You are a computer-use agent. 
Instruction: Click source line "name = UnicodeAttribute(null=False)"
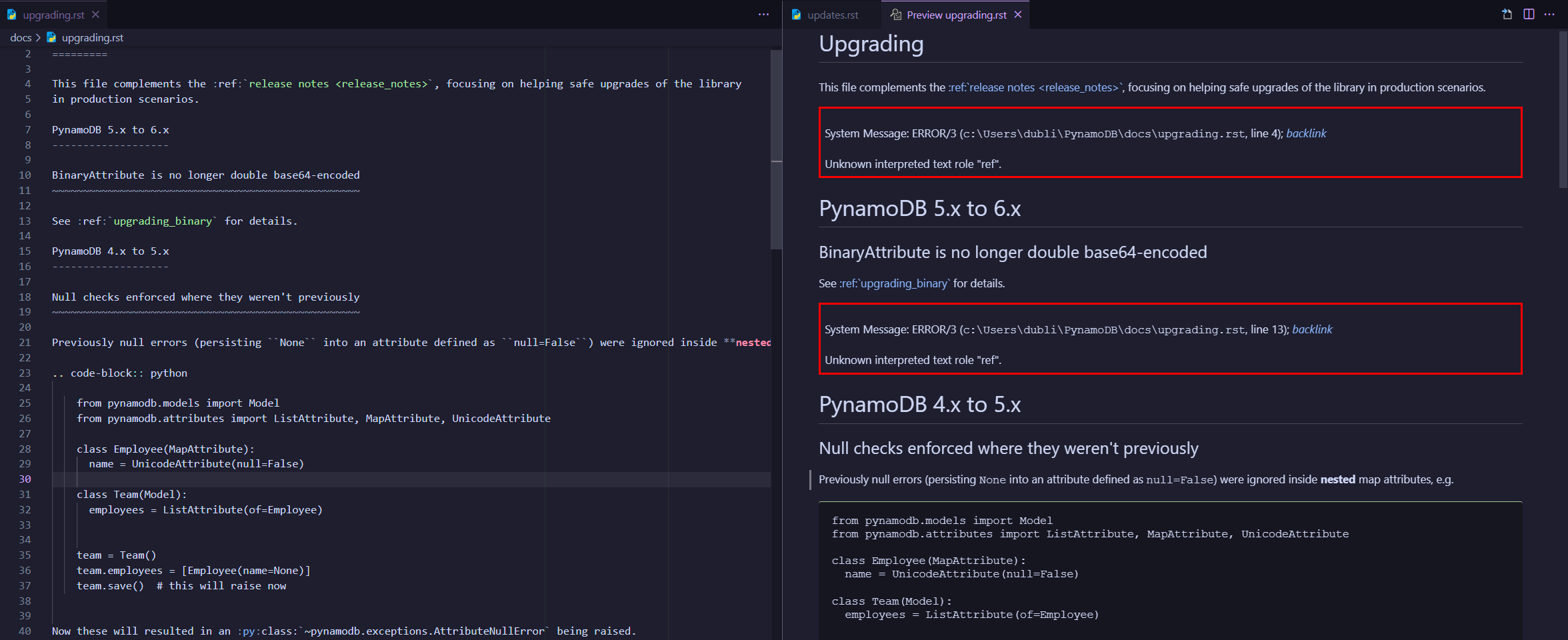coord(197,464)
